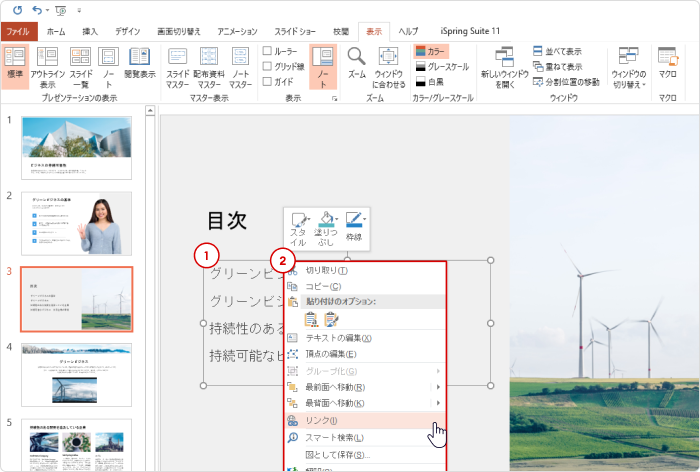Screen dimensions: 700x472
Task: Expand 最背面へ移動(K) submenu arrow
Action: [438, 403]
